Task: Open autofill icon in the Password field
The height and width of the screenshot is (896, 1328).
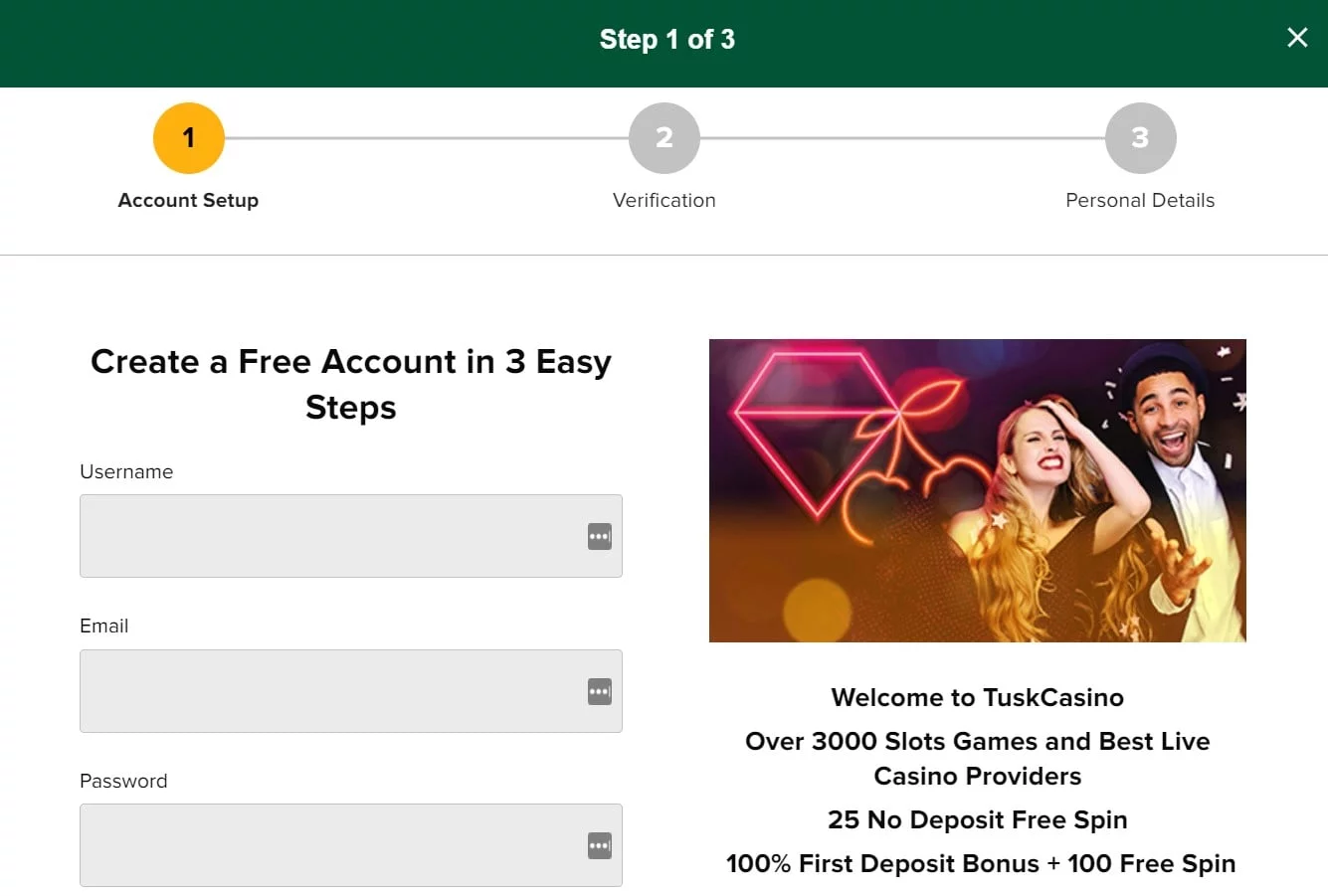Action: point(599,845)
